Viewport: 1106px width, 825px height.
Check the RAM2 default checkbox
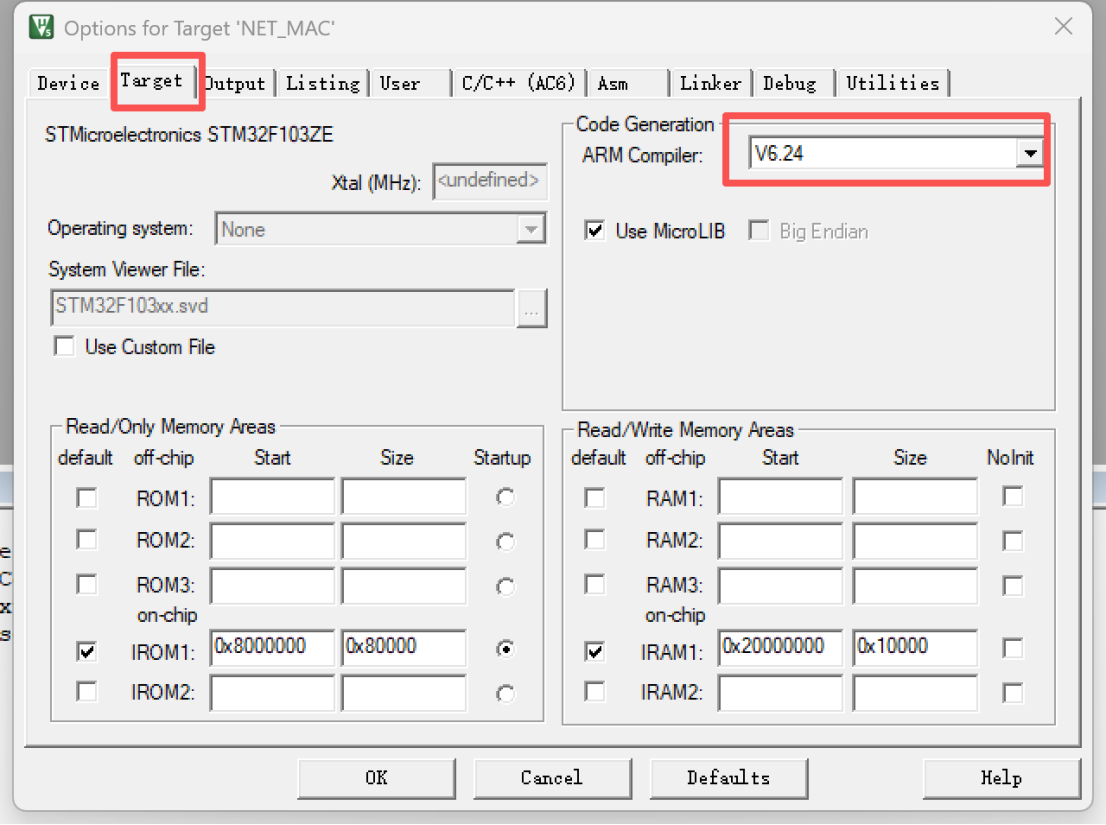pos(595,540)
